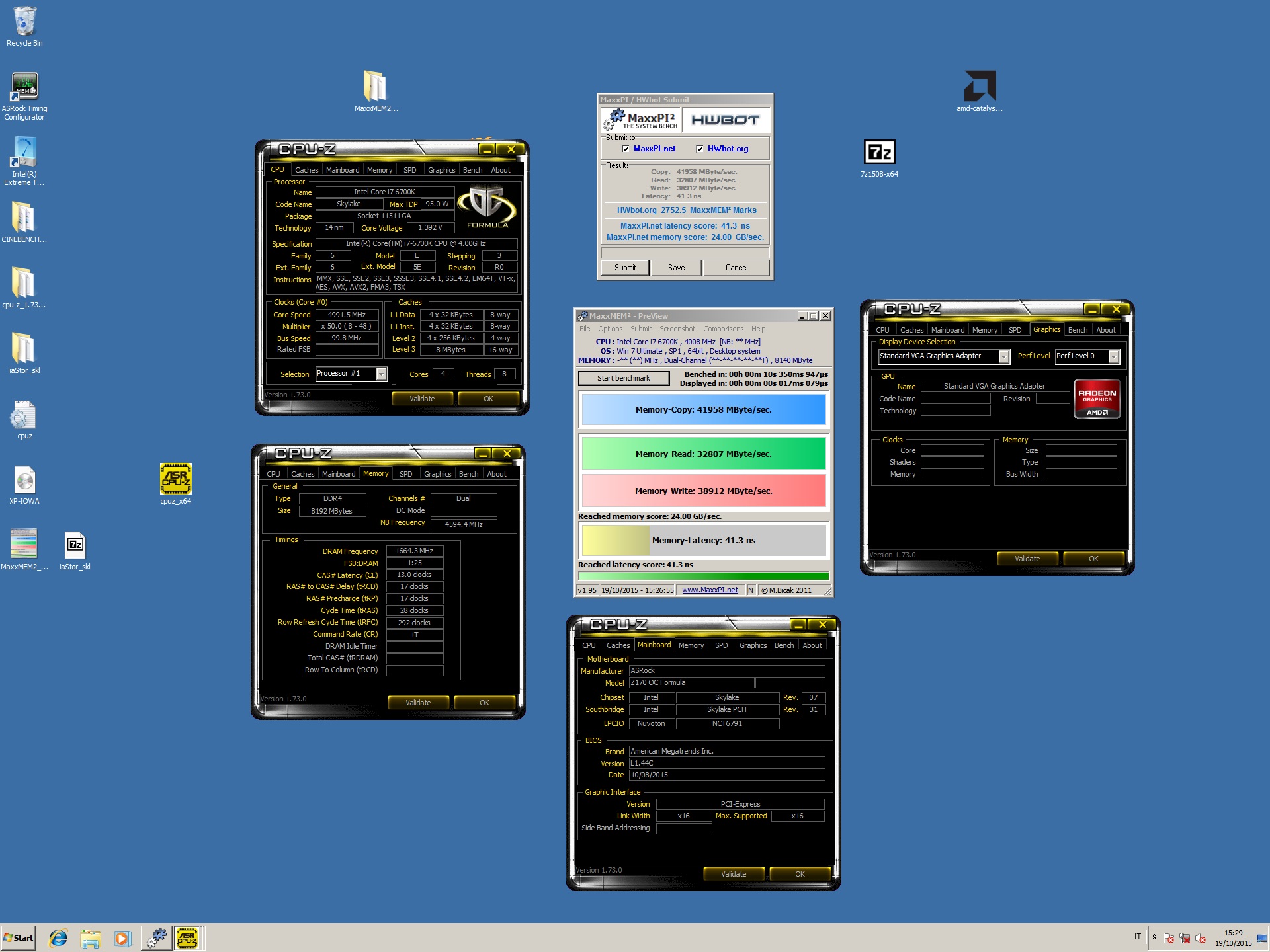Open the Submit menu in MaxxMEM
Image resolution: width=1270 pixels, height=952 pixels.
(x=640, y=329)
